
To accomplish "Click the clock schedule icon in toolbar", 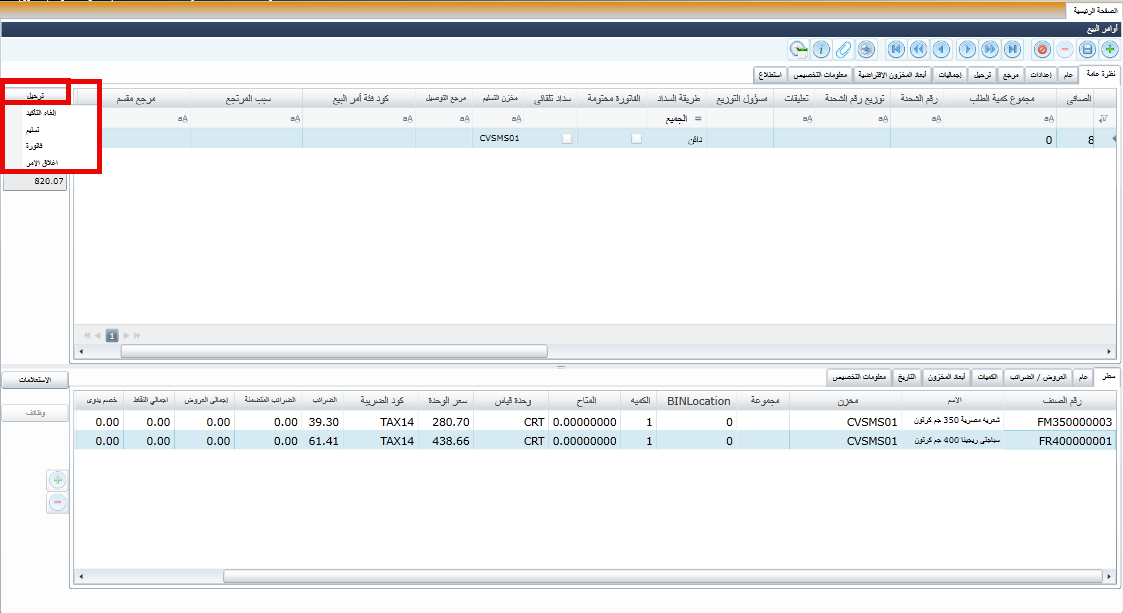I will pos(797,48).
